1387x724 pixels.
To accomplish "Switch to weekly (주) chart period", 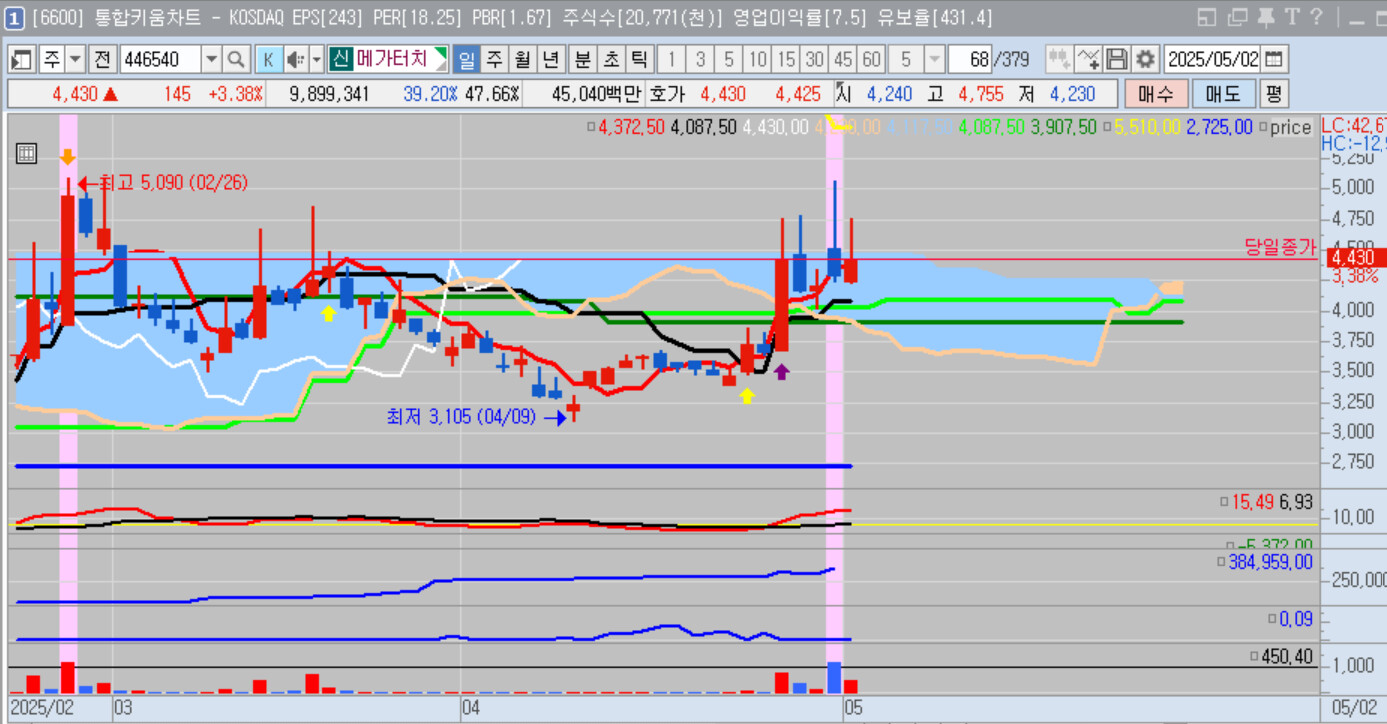I will pyautogui.click(x=494, y=60).
